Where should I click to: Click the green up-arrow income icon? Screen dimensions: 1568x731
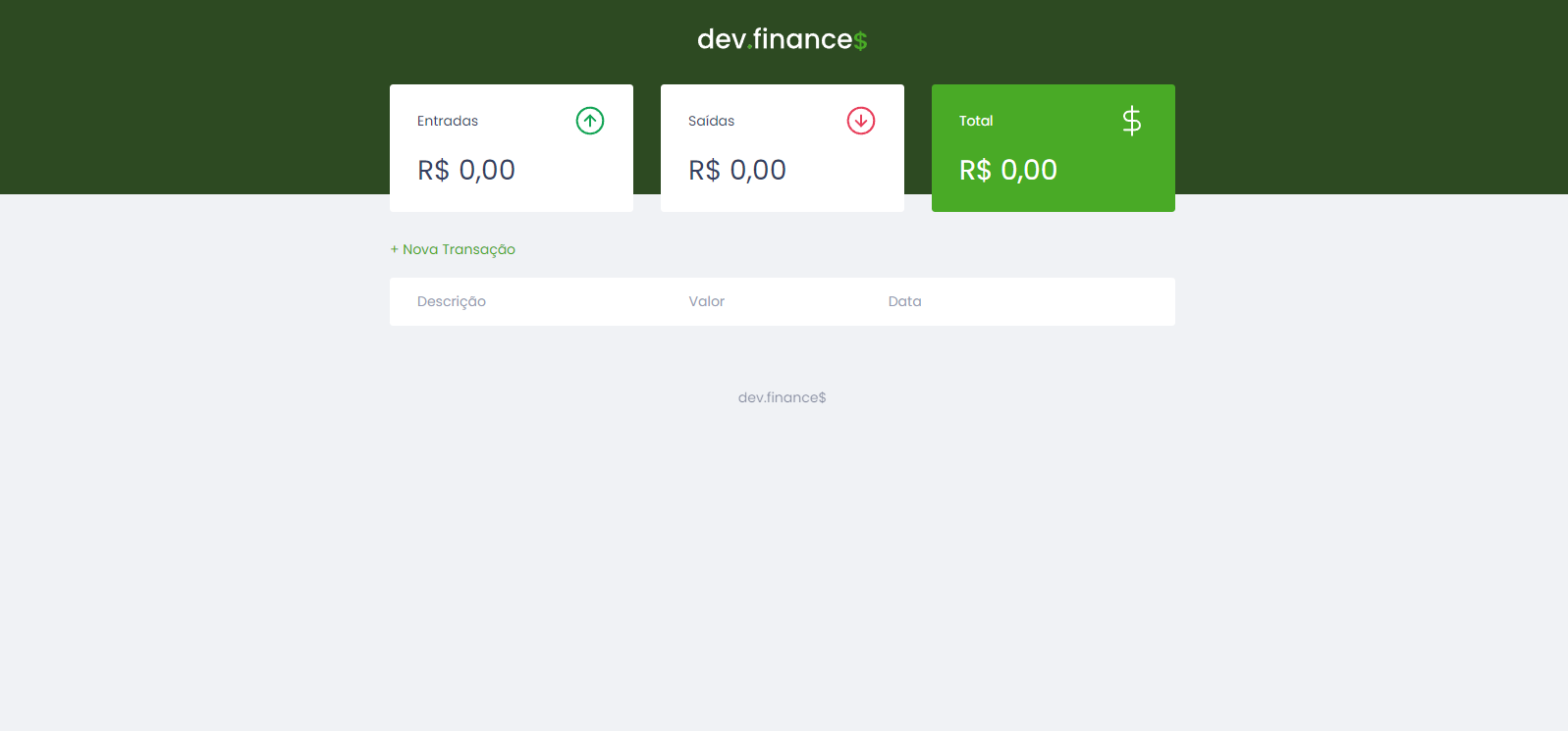click(590, 121)
